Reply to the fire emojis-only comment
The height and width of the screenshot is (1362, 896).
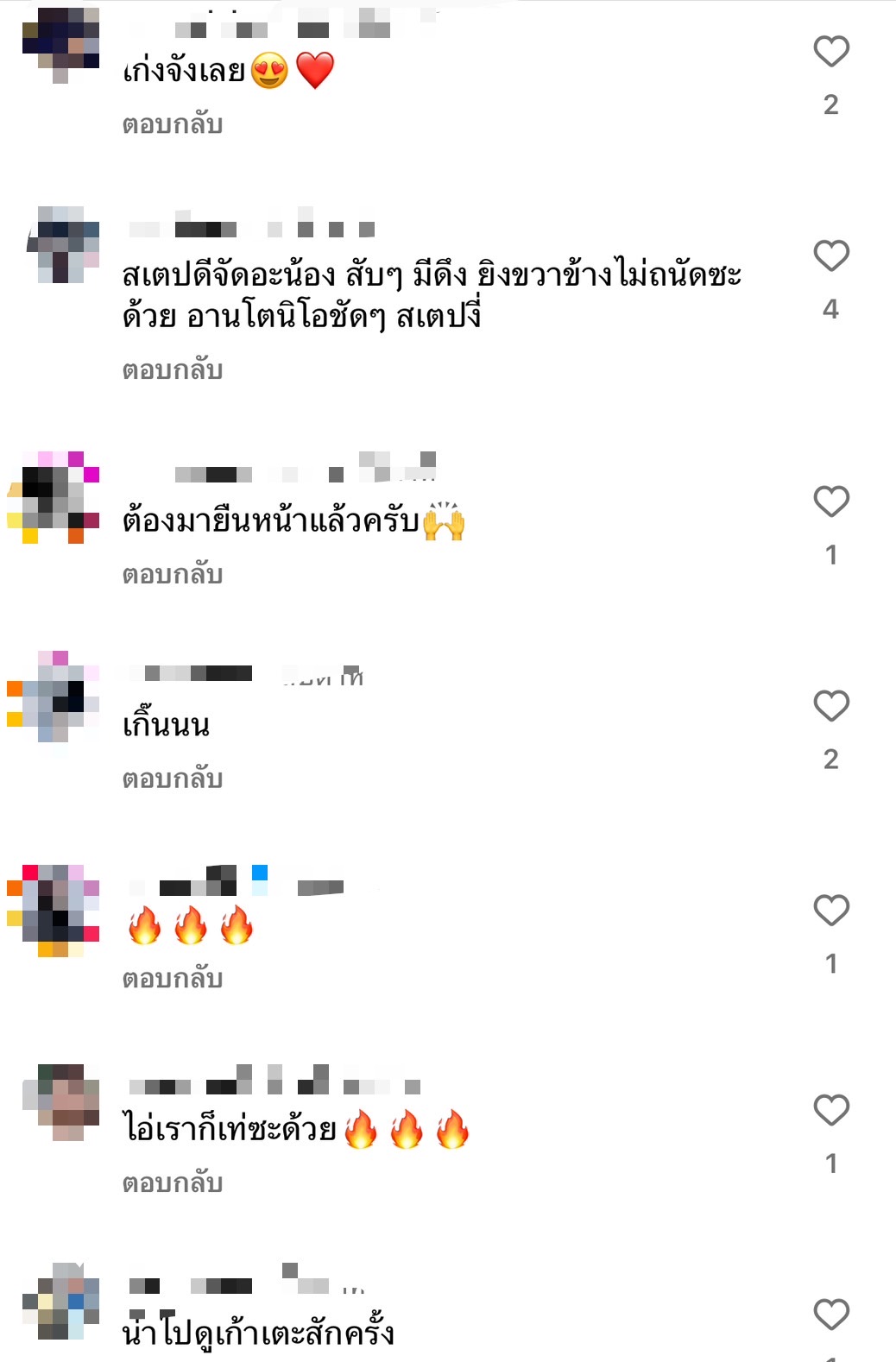[173, 979]
